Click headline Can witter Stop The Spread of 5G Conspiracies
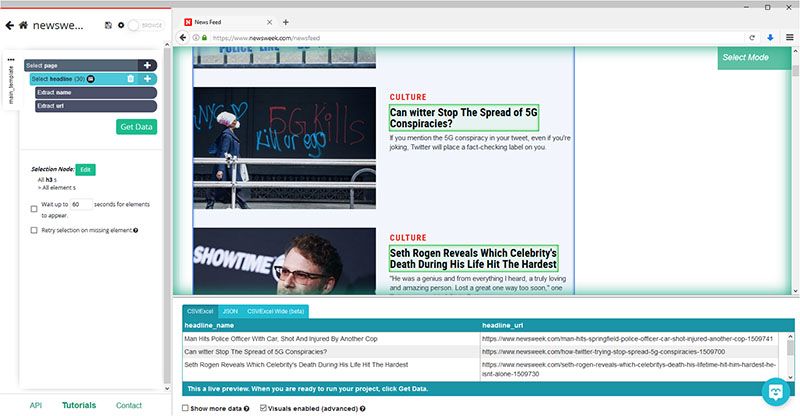This screenshot has width=800, height=416. coord(463,118)
